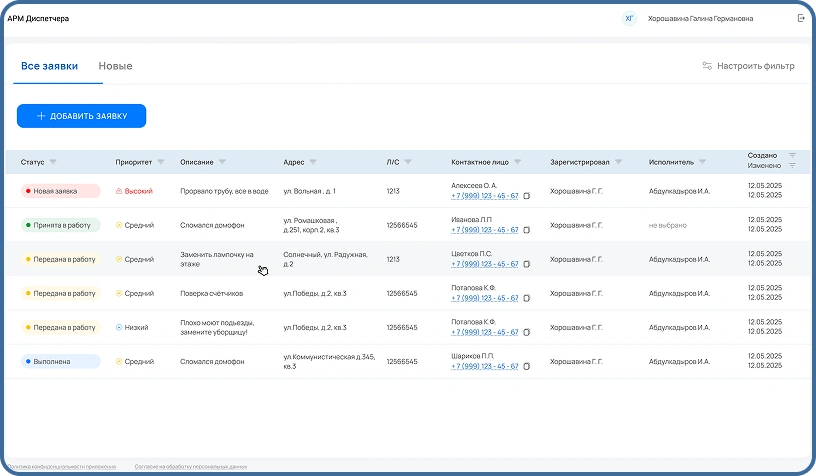Screen dimensions: 816x476
Task: Click Потапова К.Ф. phone link in Поверка счётчиков row
Action: click(484, 299)
